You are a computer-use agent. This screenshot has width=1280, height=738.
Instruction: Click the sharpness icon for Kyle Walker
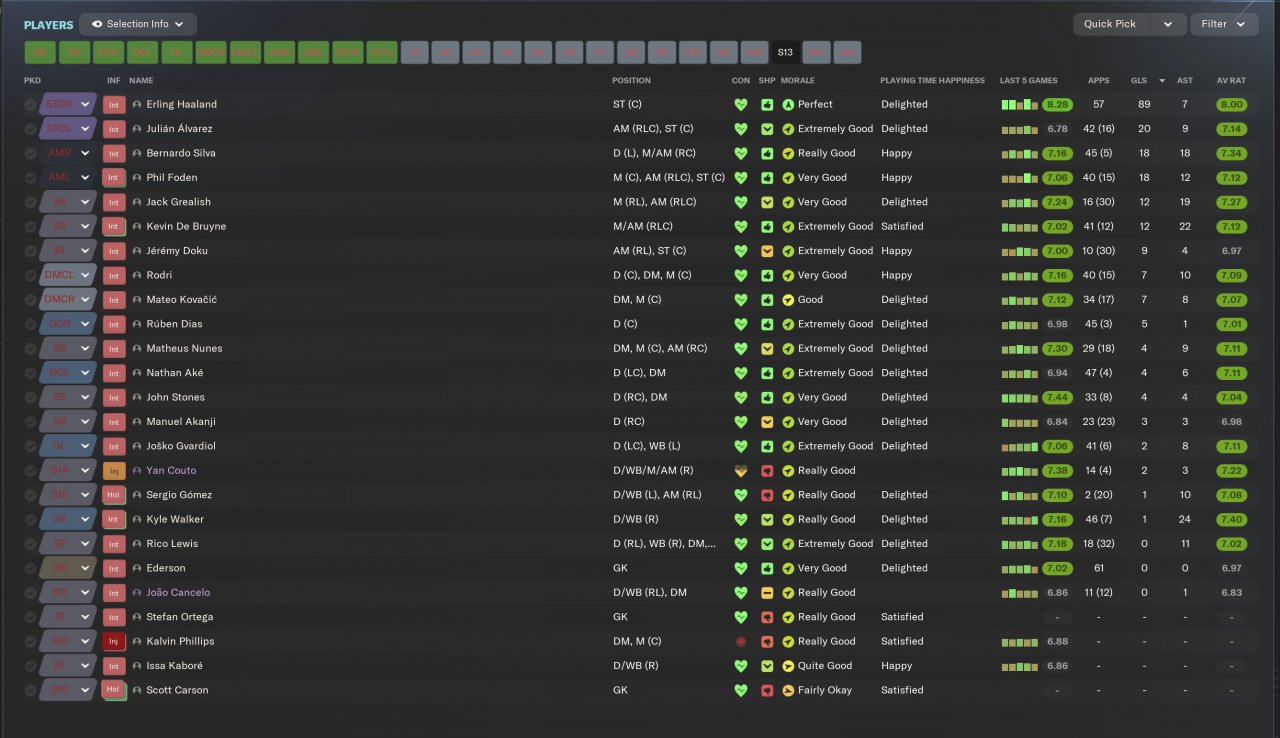tap(767, 519)
